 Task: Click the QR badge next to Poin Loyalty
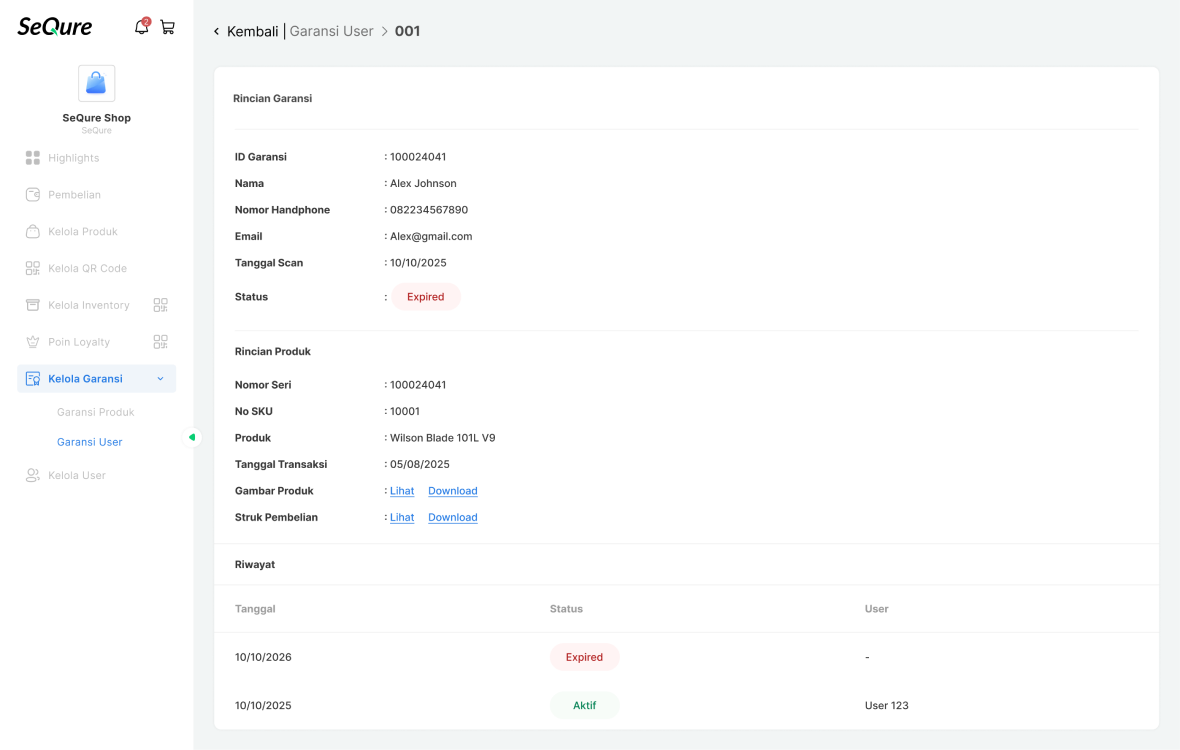click(x=160, y=342)
